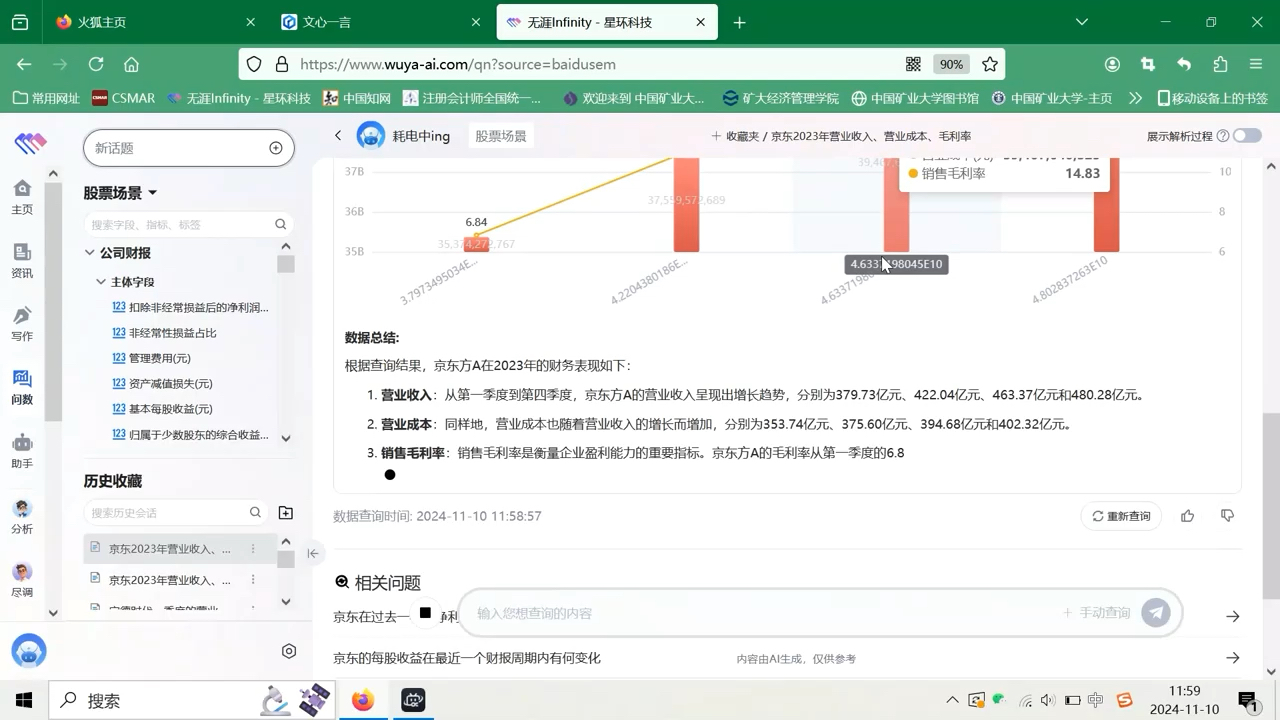Screen dimensions: 1280x720
Task: Click the send paper-plane button
Action: [x=1156, y=613]
